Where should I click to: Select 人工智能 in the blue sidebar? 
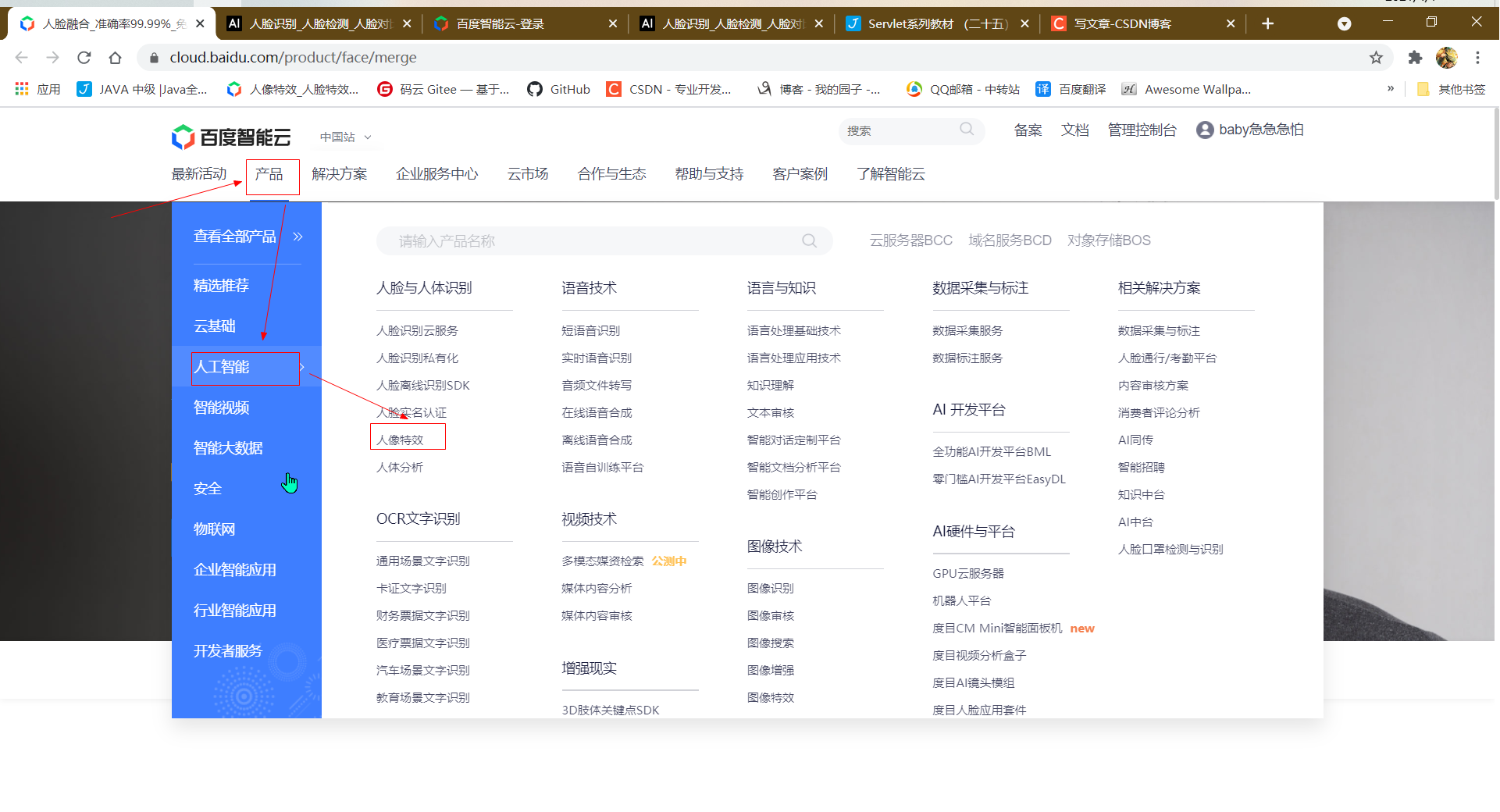pyautogui.click(x=247, y=367)
